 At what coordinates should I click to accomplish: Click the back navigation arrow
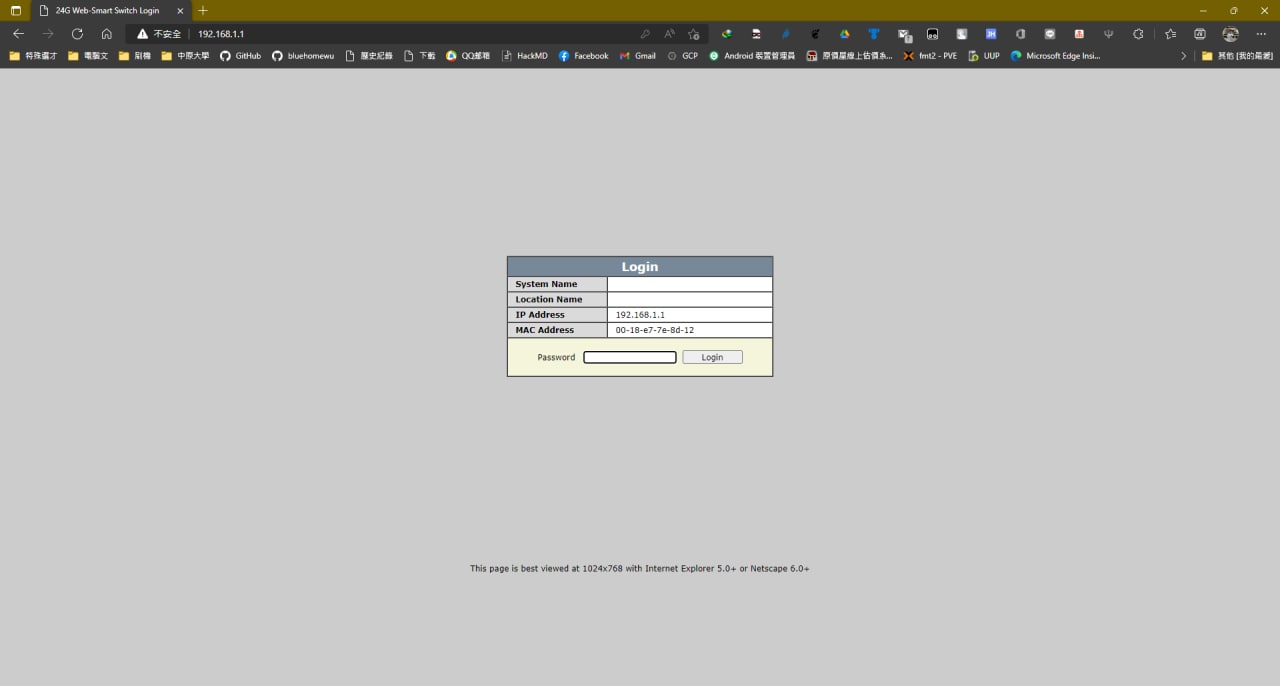(18, 33)
